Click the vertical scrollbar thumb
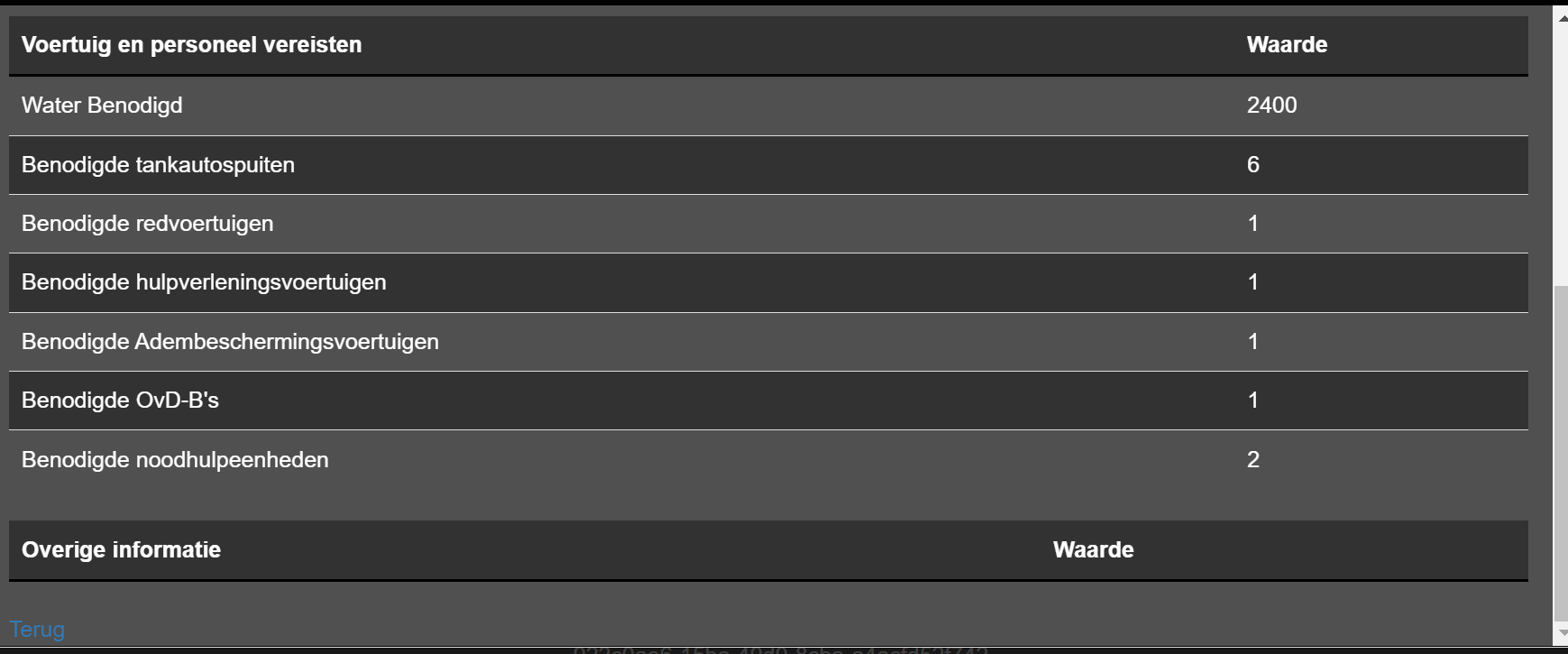Image resolution: width=1568 pixels, height=654 pixels. (x=1560, y=454)
